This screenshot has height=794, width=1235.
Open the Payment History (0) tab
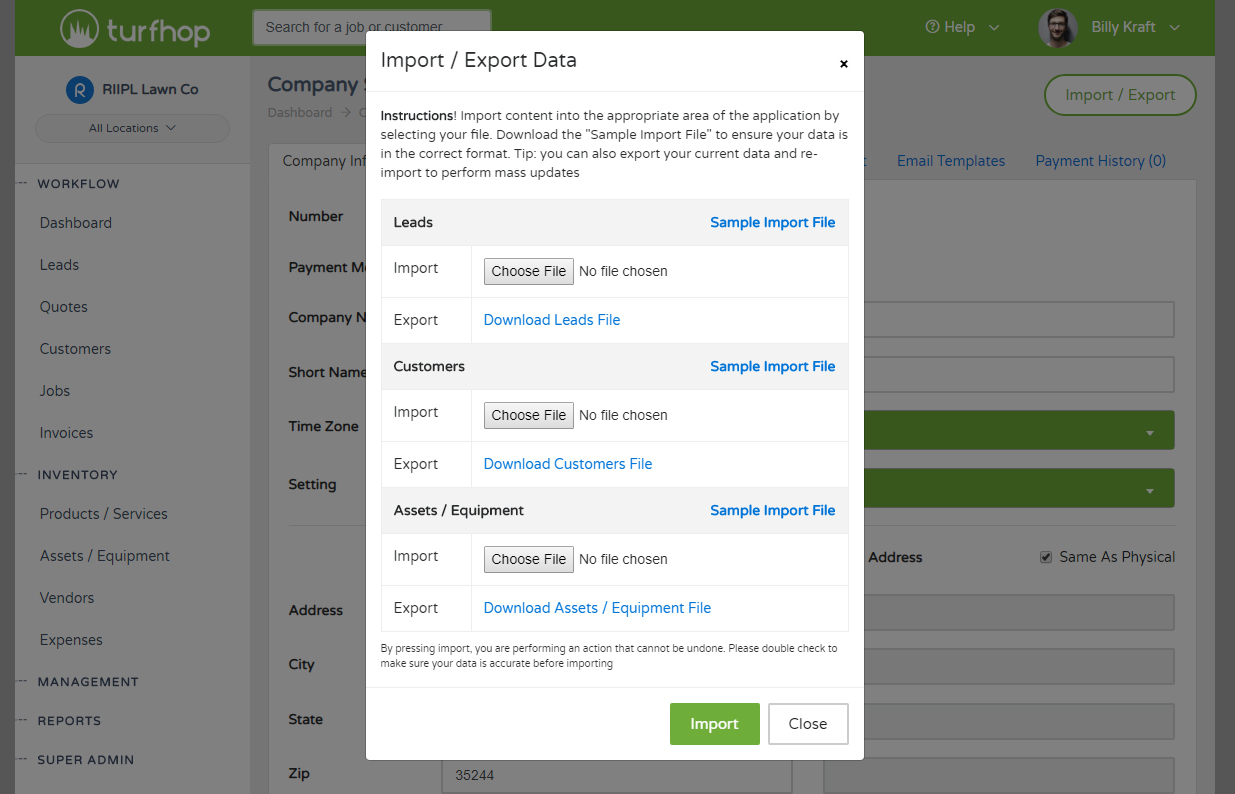(x=1100, y=161)
